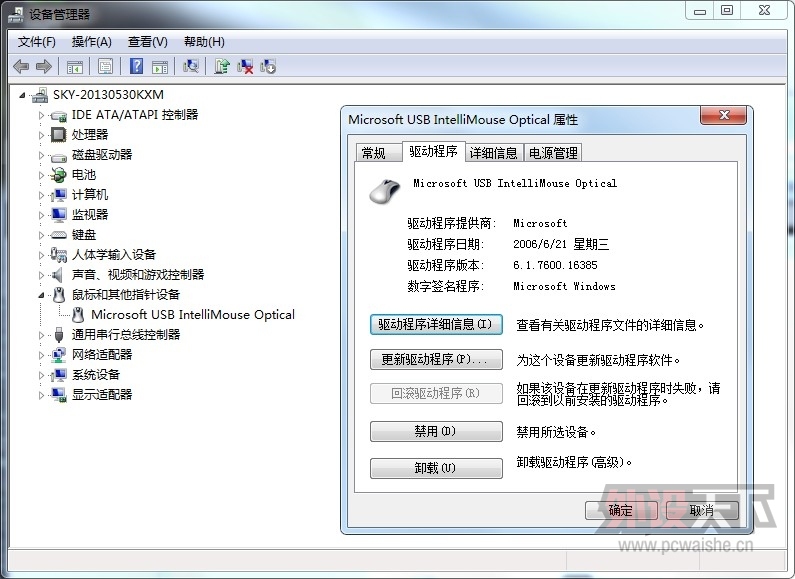795x579 pixels.
Task: Click the action pane toolbar icon
Action: point(160,66)
